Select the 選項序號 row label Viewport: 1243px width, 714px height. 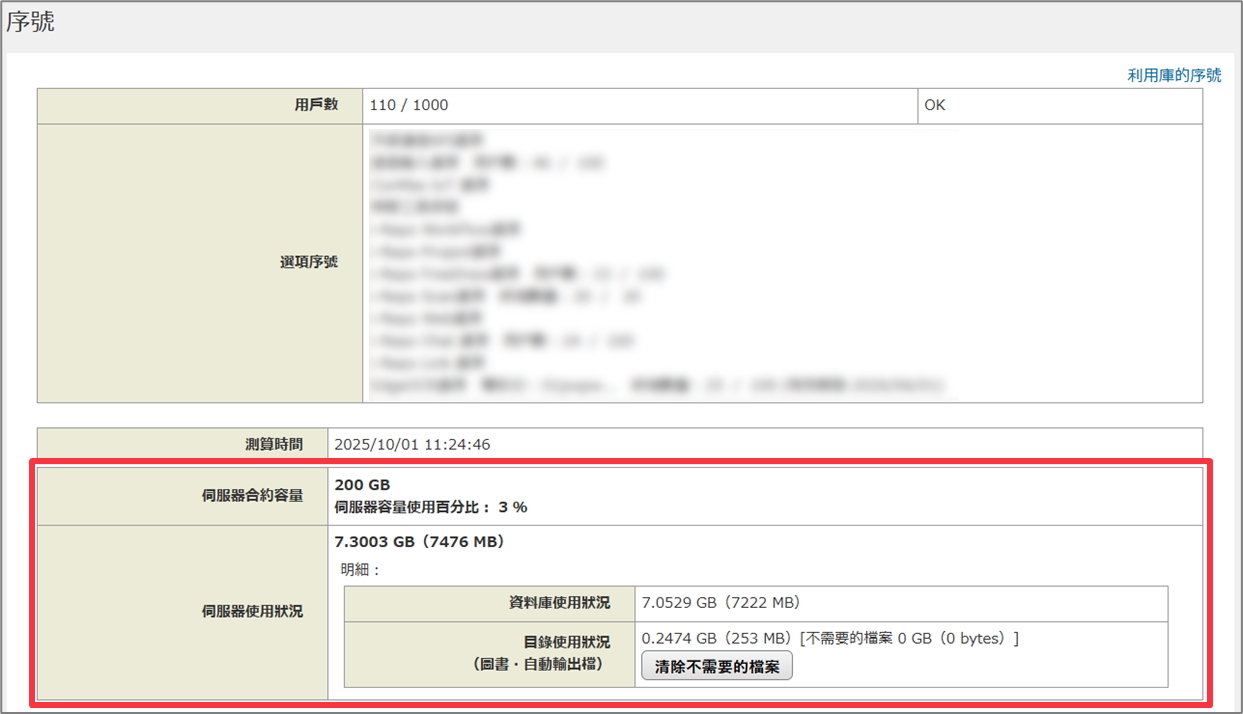tap(308, 262)
